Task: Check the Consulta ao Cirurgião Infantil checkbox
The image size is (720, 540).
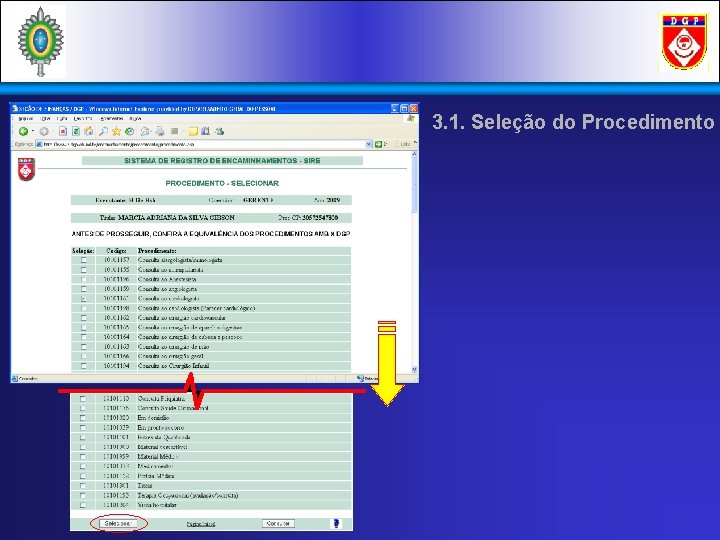Action: pos(83,366)
